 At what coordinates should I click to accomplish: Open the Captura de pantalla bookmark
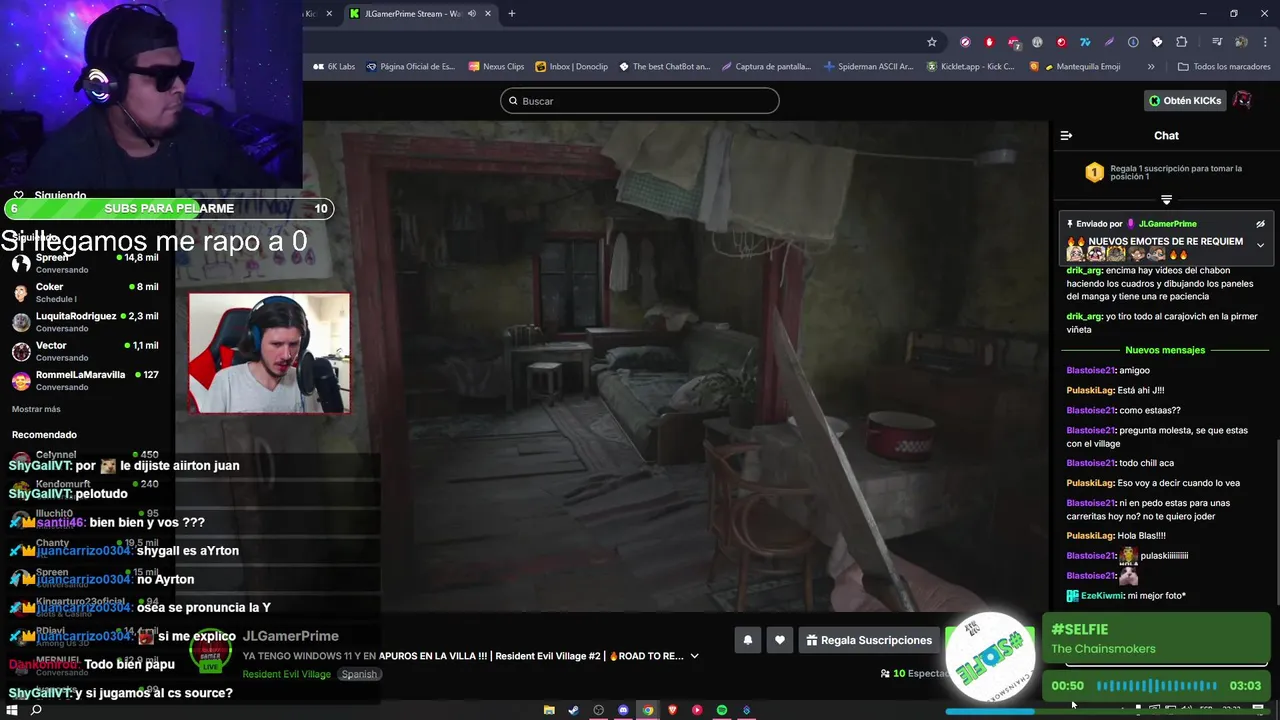pyautogui.click(x=767, y=67)
